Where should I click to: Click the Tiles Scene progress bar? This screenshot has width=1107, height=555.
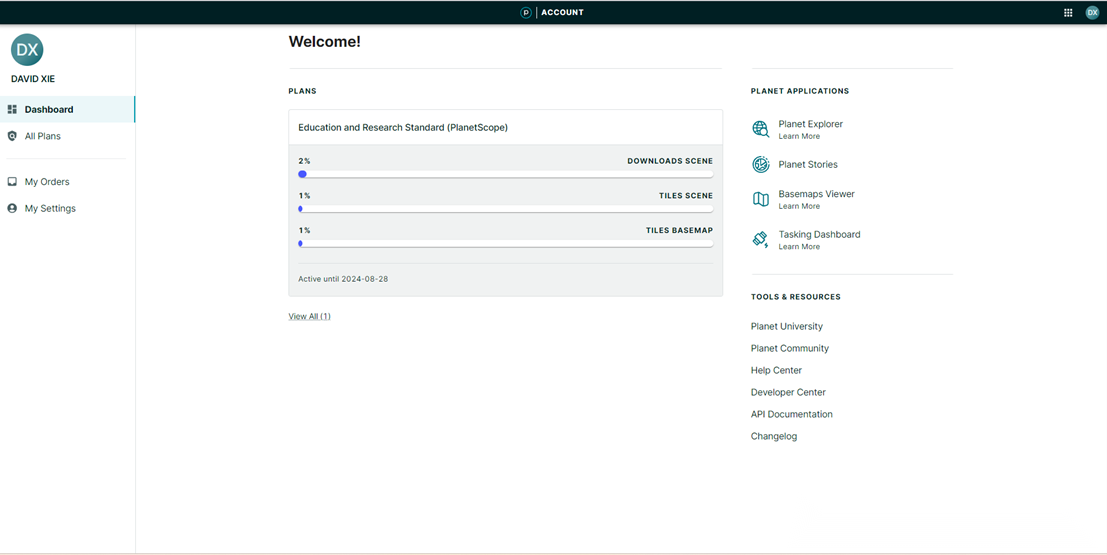point(505,208)
